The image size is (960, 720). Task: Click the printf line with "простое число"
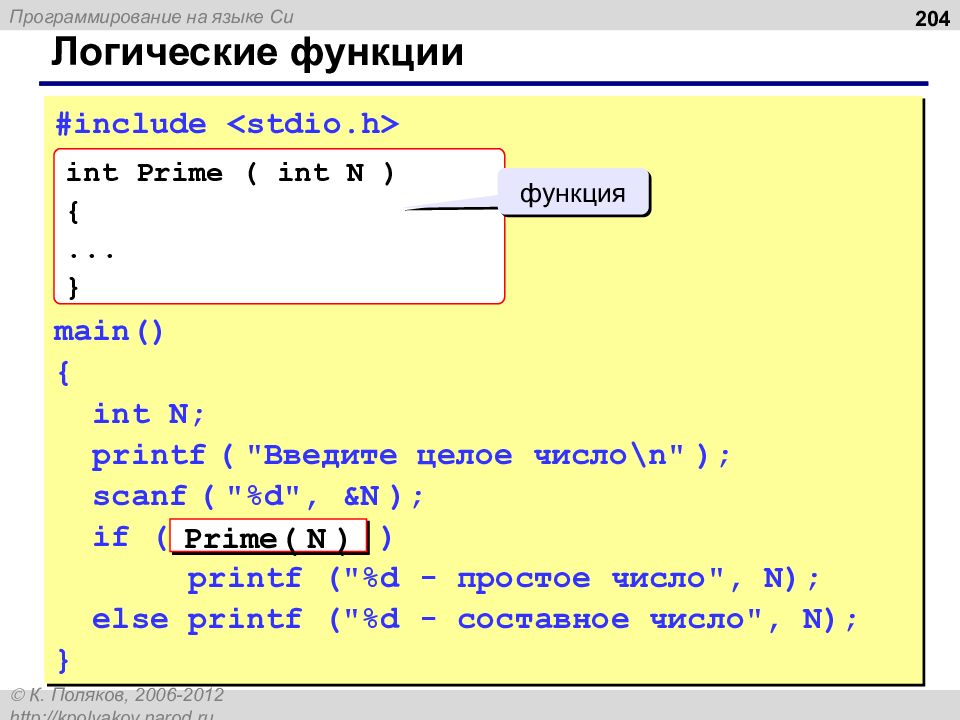503,579
